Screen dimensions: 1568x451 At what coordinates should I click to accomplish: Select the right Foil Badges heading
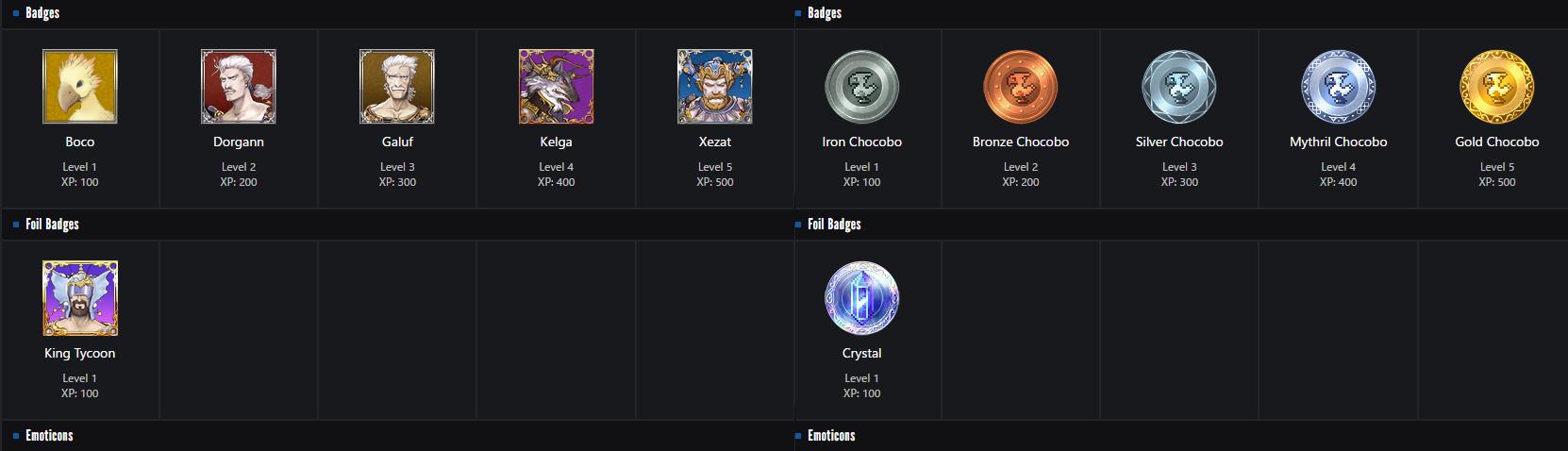pyautogui.click(x=834, y=225)
